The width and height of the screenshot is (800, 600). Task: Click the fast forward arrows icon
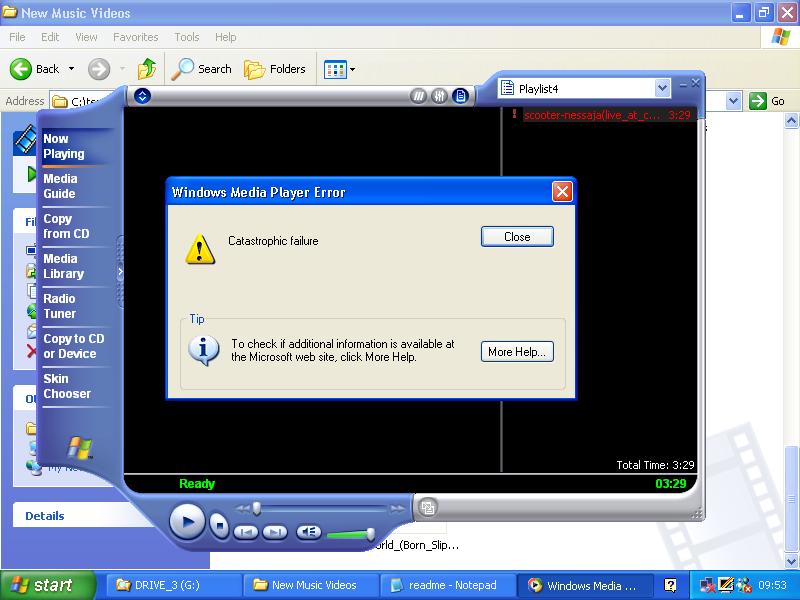click(397, 508)
